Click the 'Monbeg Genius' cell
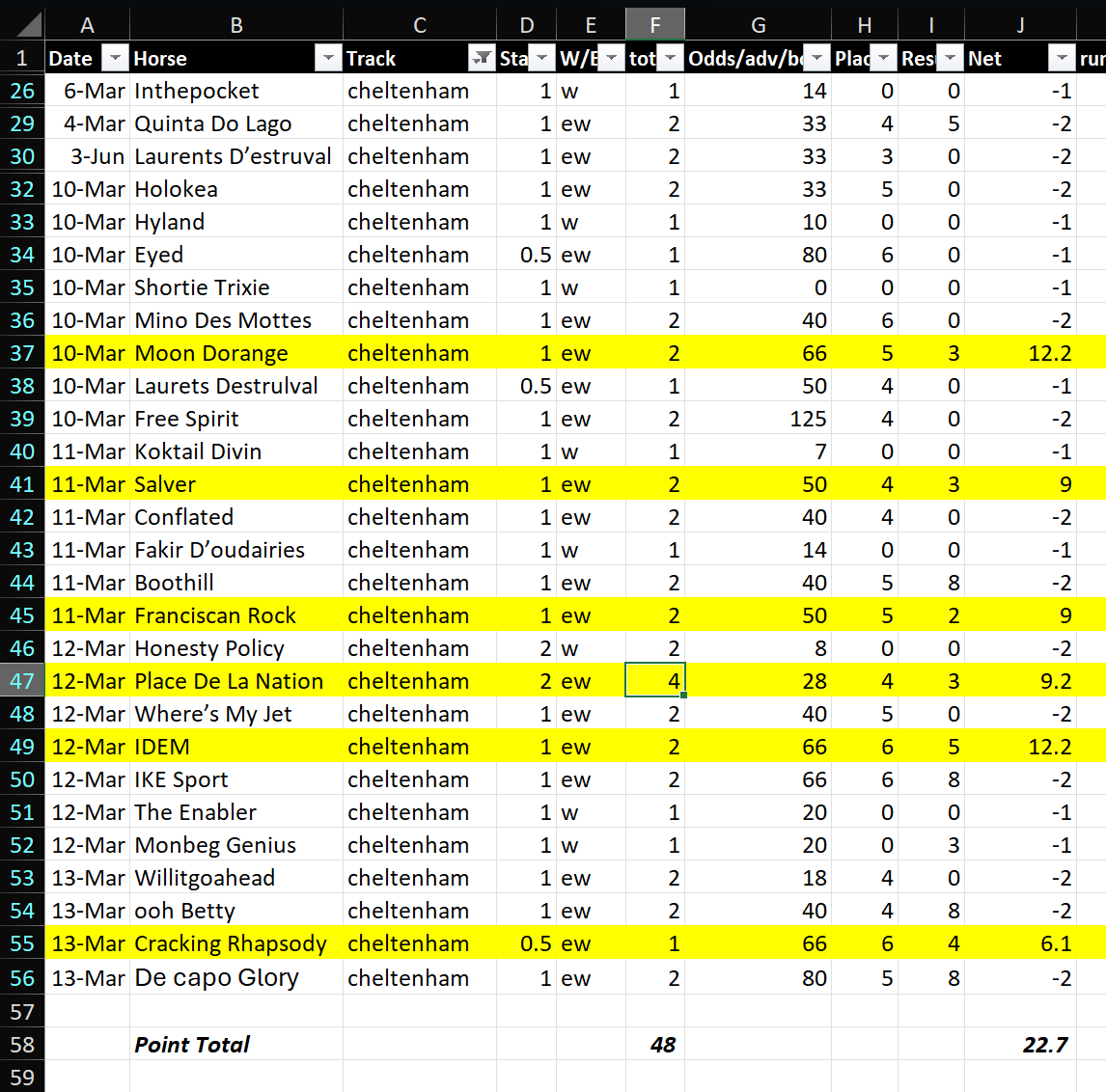This screenshot has width=1106, height=1092. point(236,844)
